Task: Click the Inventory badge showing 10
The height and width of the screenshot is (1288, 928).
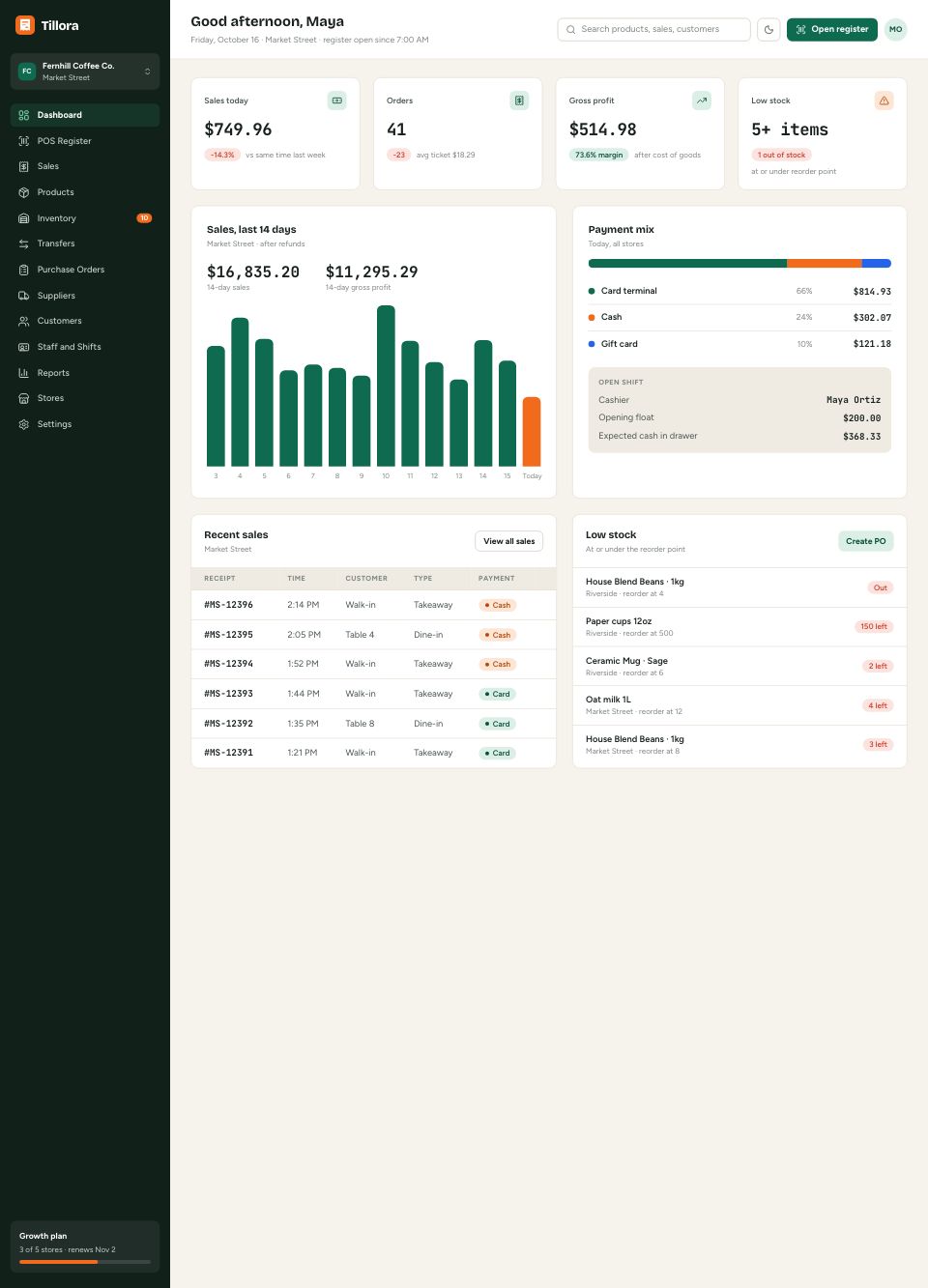Action: coord(144,218)
